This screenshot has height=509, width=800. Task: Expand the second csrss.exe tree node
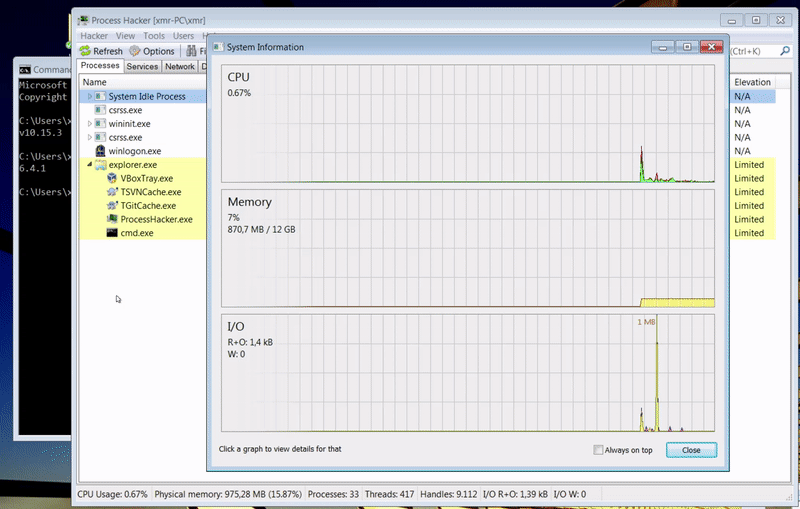point(90,138)
